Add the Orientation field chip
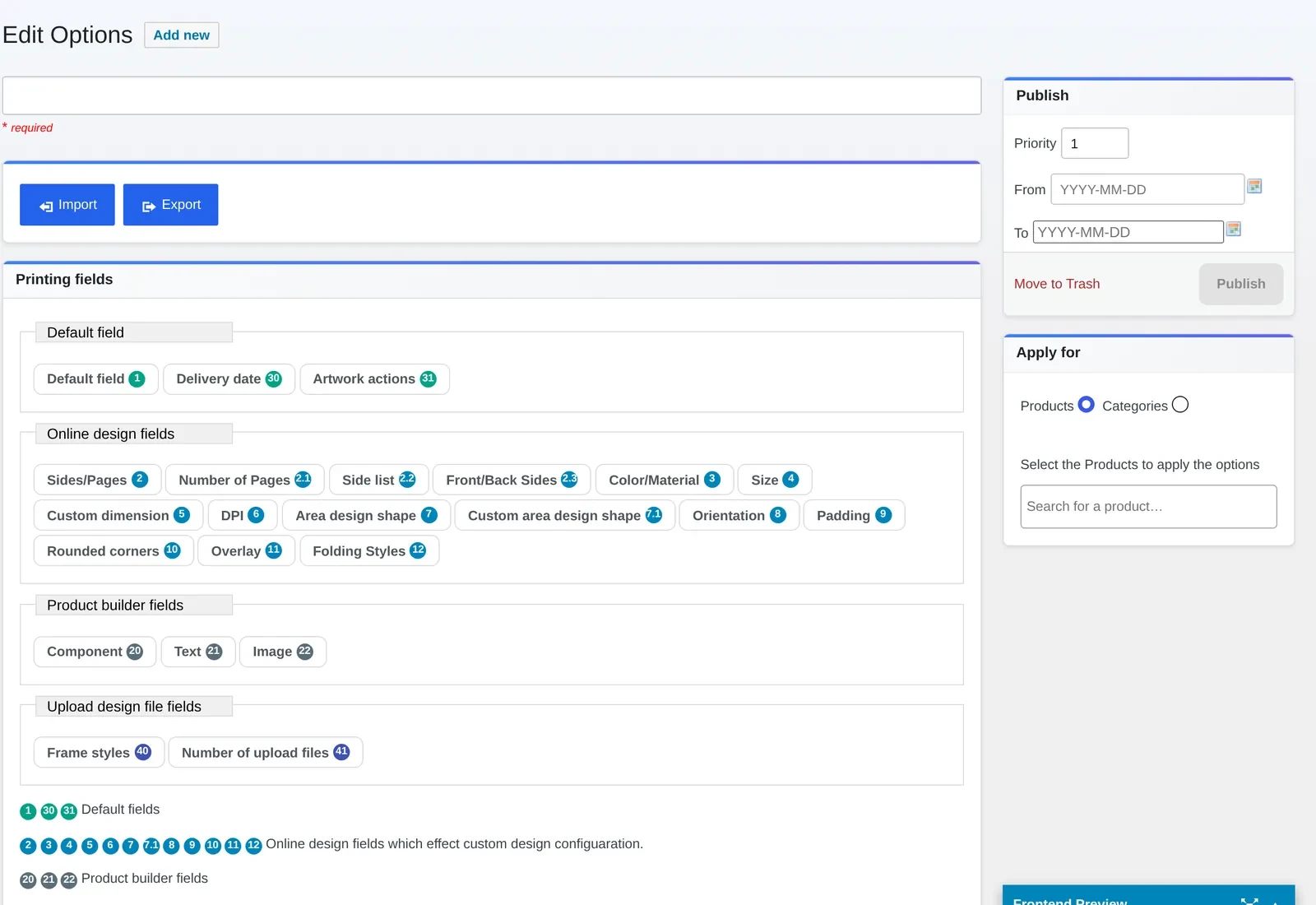The image size is (1316, 905). 739,515
